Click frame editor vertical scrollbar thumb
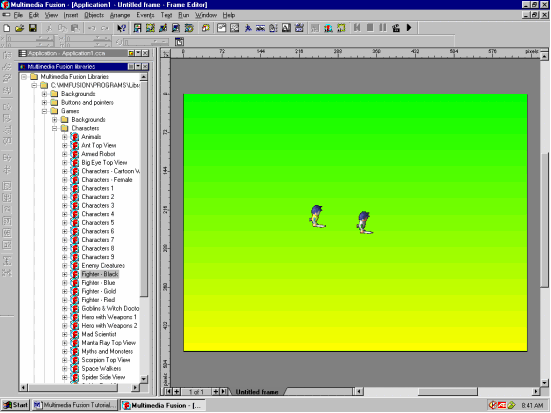The width and height of the screenshot is (551, 413). coord(544,220)
